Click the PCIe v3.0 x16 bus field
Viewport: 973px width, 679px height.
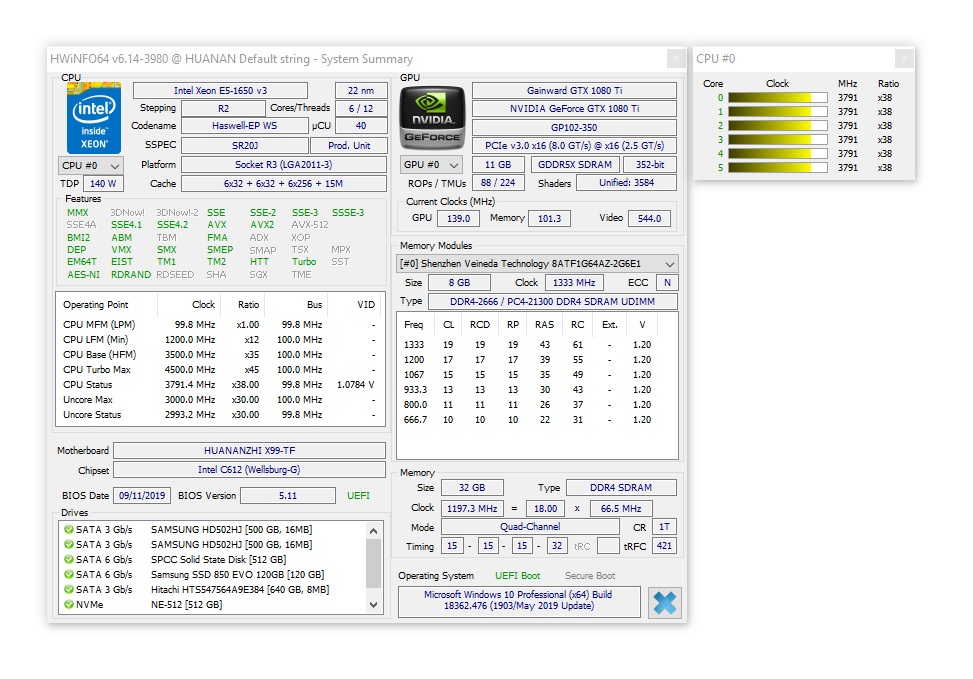coord(574,145)
